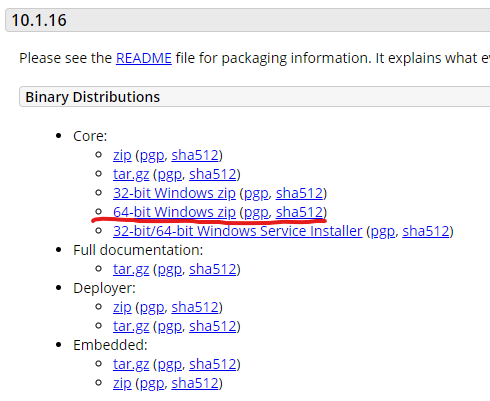Image resolution: width=490 pixels, height=401 pixels.
Task: Download Full documentation tar.gz
Action: tap(131, 270)
